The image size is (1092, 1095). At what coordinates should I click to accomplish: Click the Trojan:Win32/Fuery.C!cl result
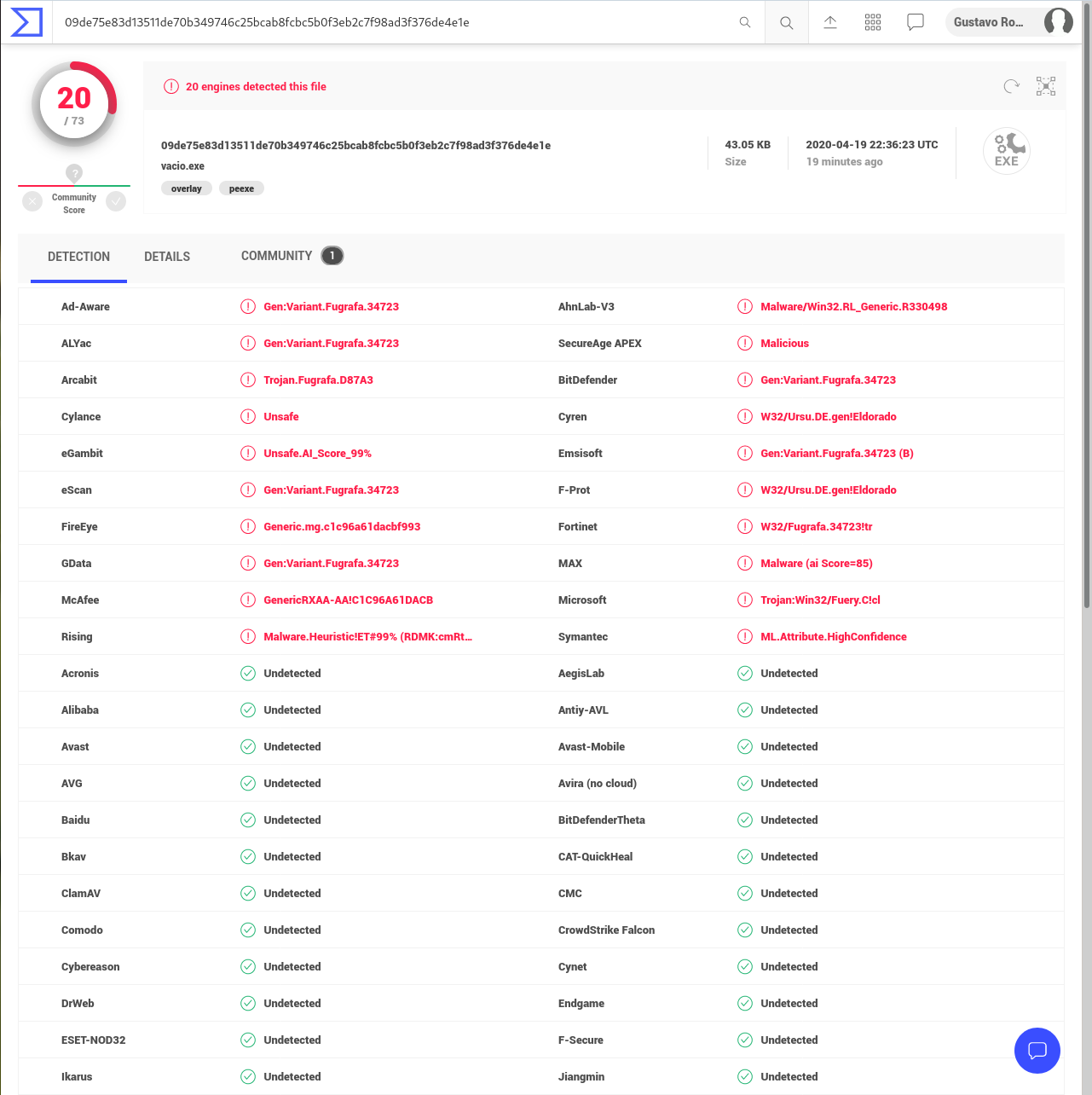point(821,600)
